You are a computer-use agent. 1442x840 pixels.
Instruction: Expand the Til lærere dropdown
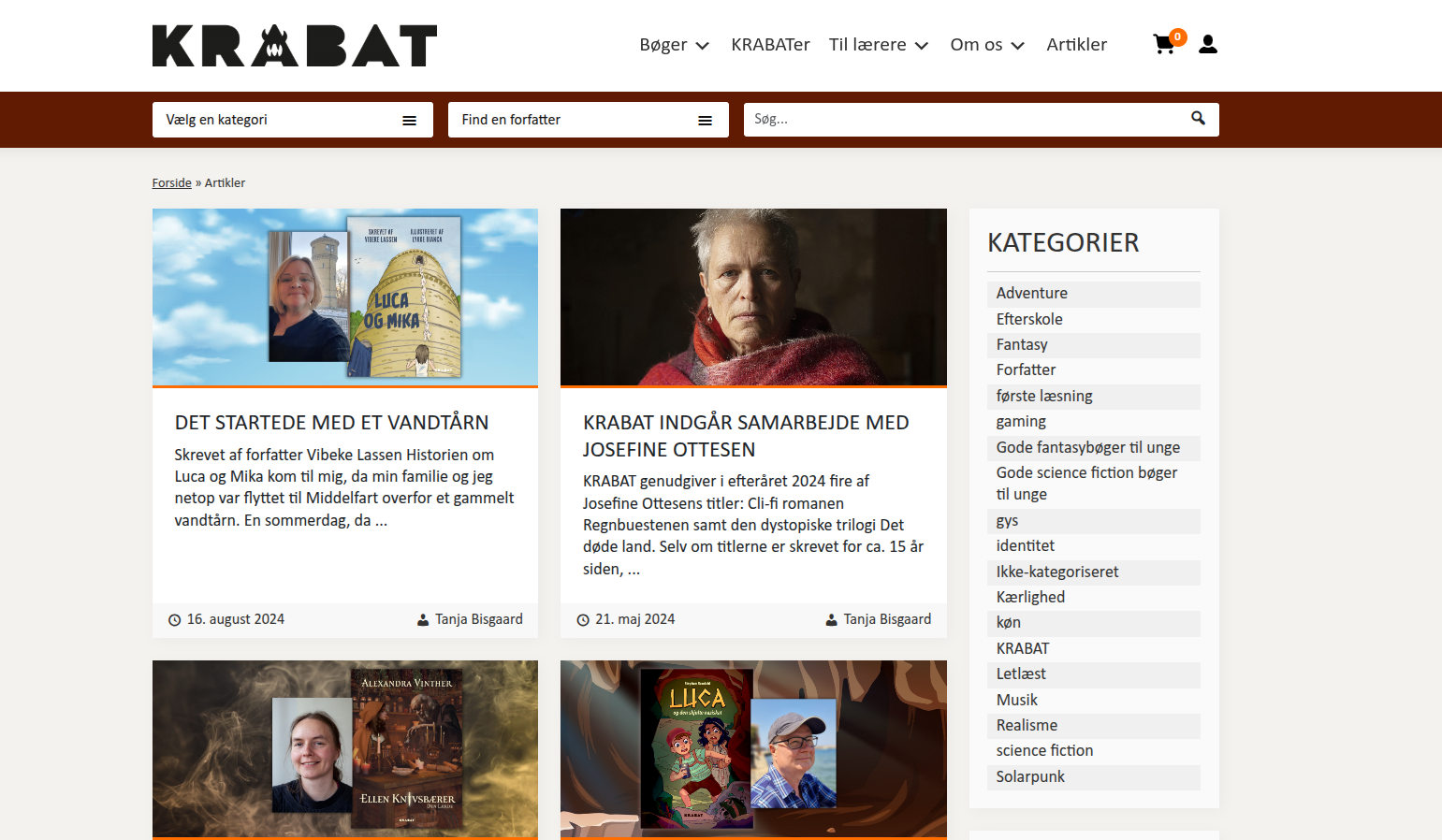[878, 45]
